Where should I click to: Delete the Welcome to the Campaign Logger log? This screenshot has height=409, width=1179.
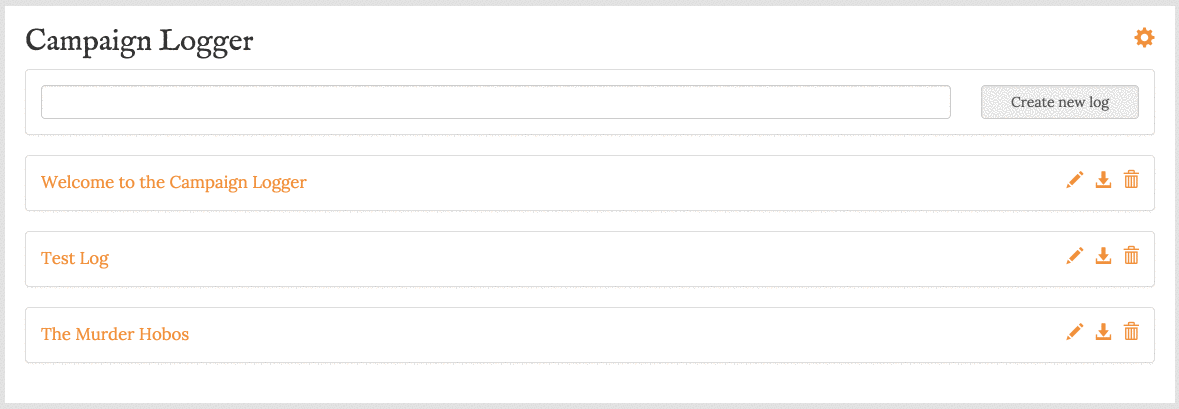pyautogui.click(x=1131, y=180)
